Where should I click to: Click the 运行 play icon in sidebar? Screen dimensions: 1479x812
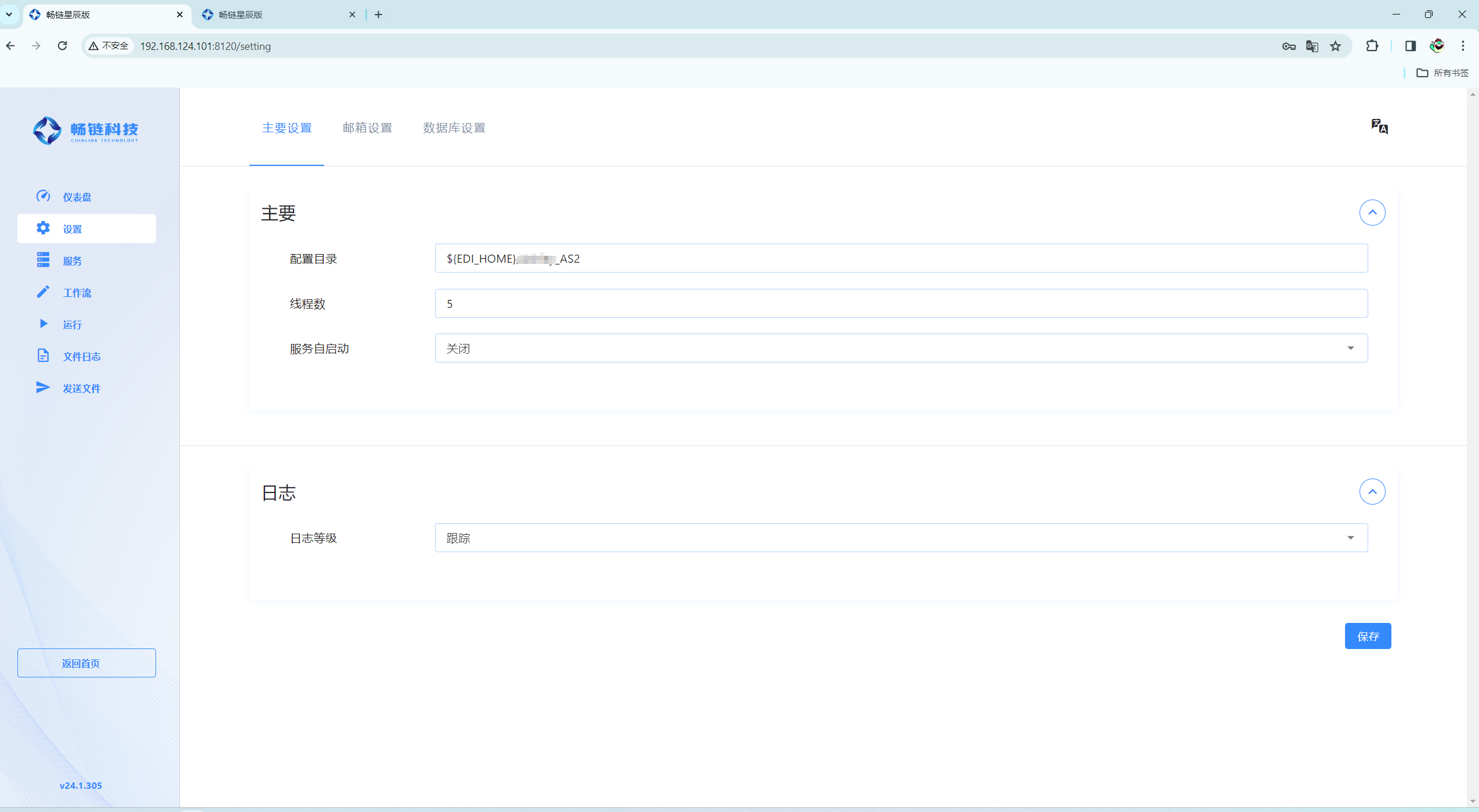point(43,324)
